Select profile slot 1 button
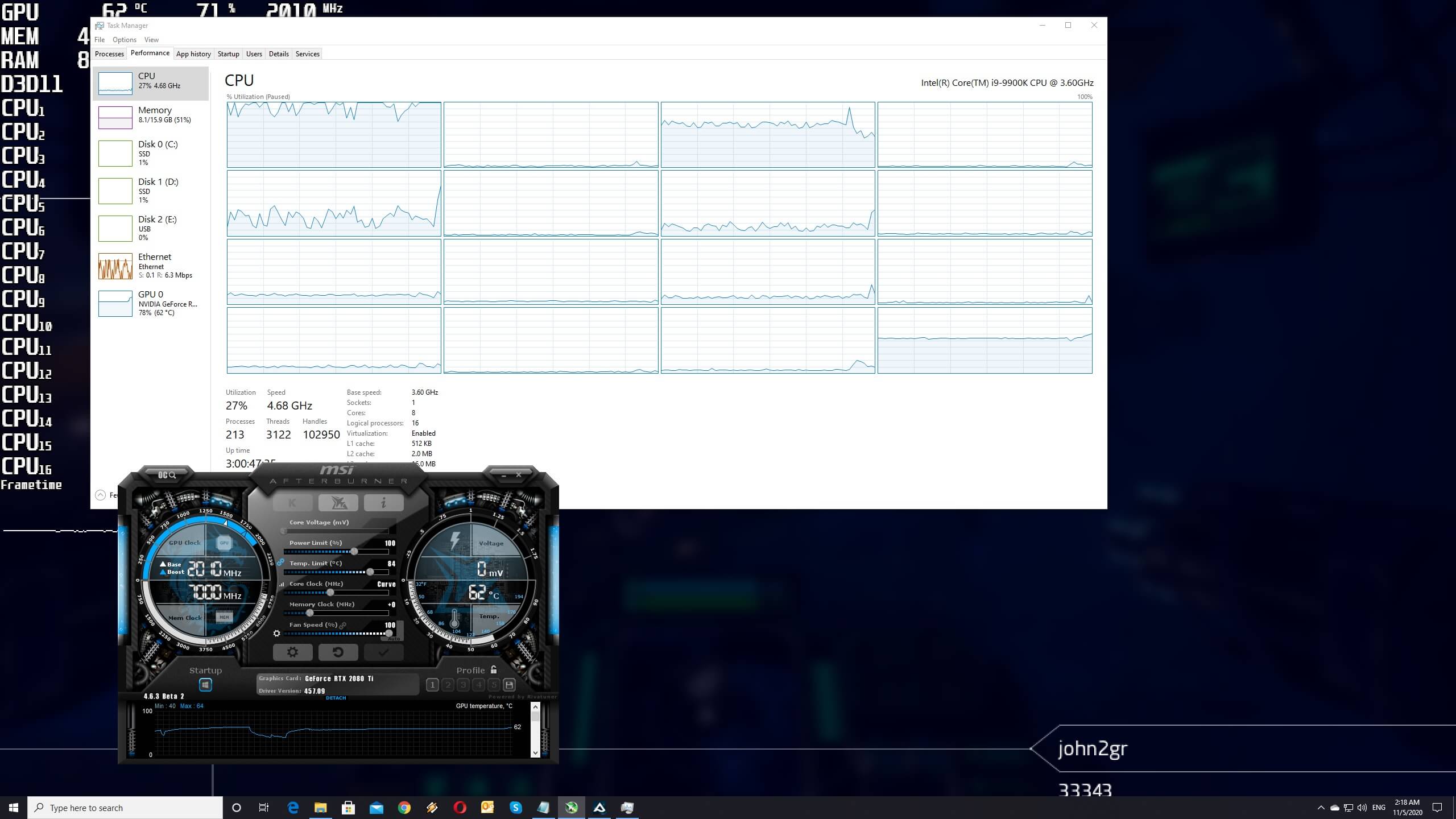Viewport: 1456px width, 819px height. [x=432, y=685]
